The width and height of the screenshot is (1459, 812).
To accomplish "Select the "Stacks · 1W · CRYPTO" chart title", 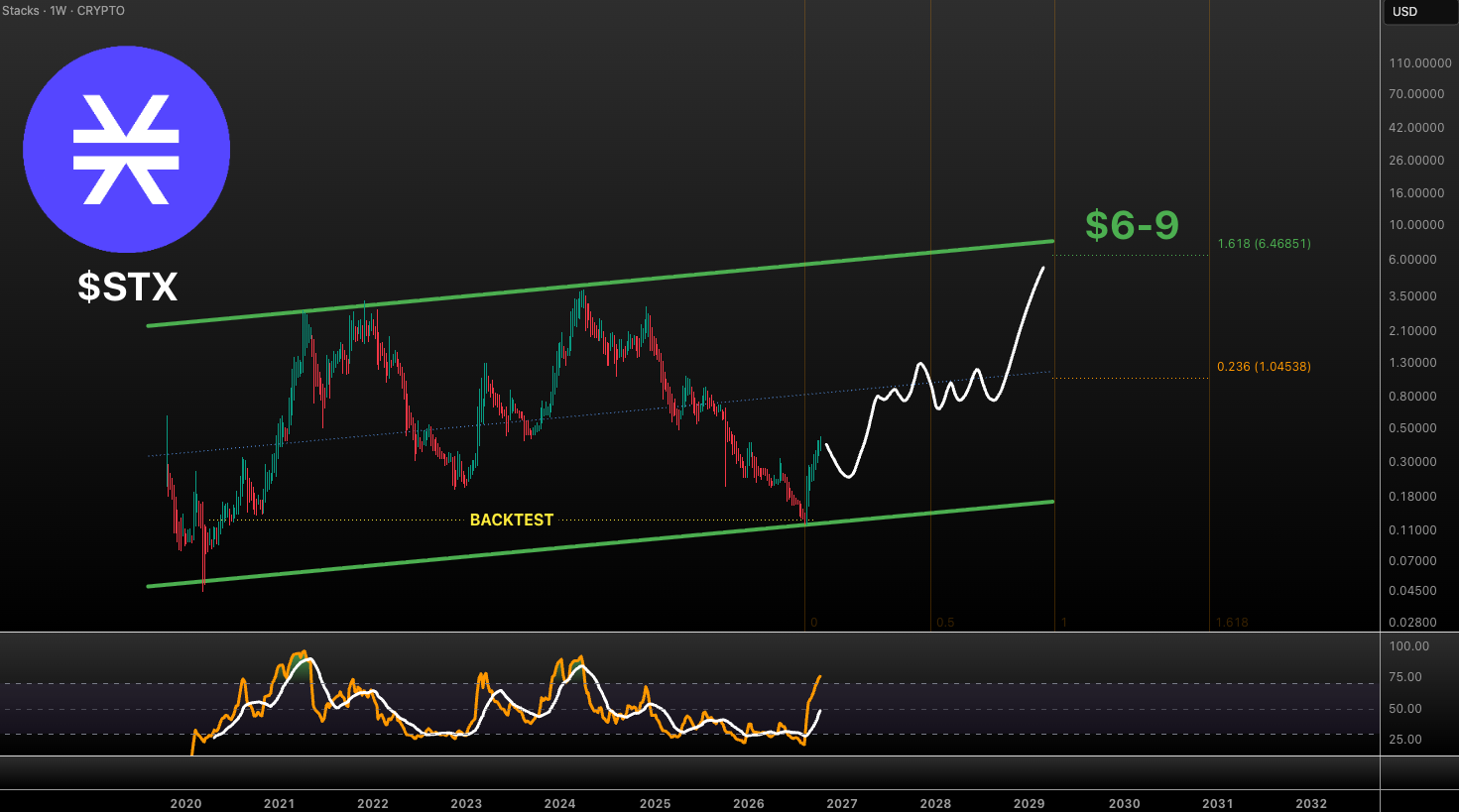I will tap(63, 11).
